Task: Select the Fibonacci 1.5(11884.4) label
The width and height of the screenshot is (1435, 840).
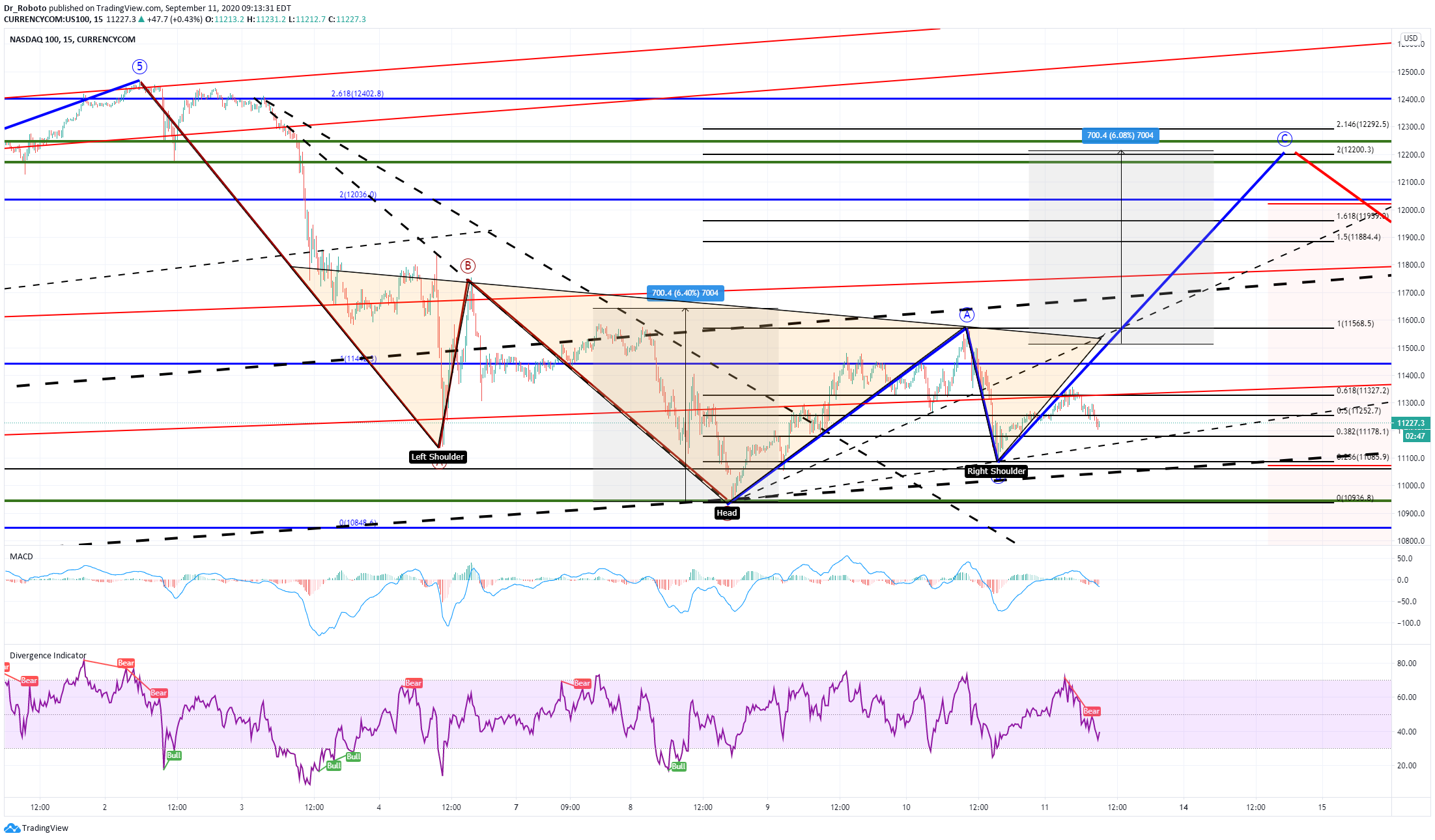Action: tap(1358, 236)
